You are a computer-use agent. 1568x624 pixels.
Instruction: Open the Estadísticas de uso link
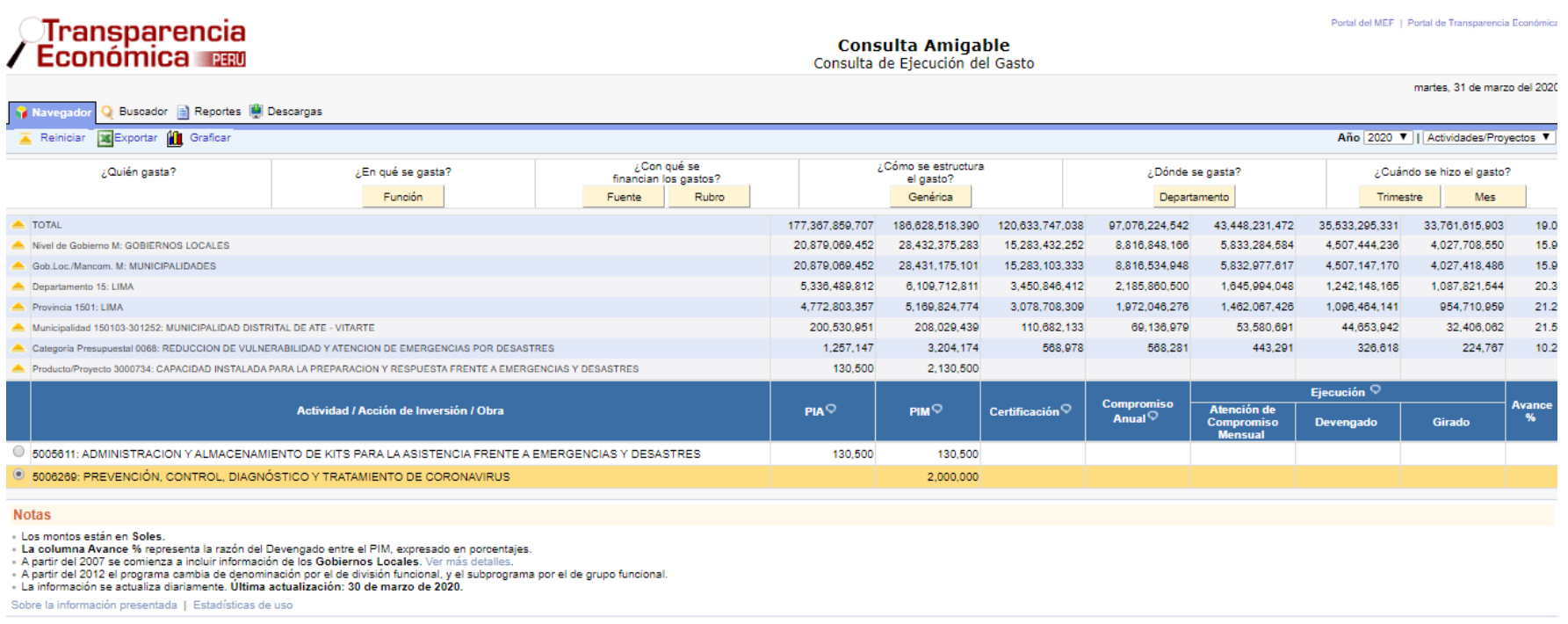pos(242,605)
